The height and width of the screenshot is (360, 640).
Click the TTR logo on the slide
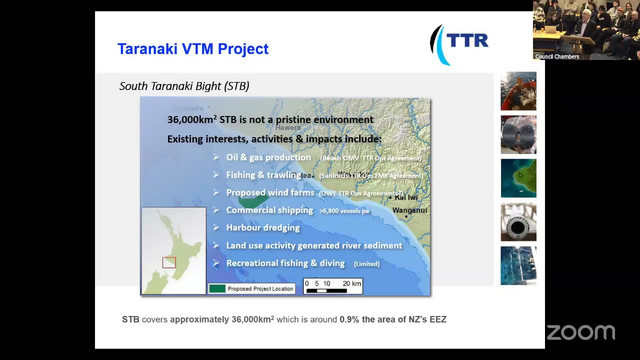coord(459,44)
